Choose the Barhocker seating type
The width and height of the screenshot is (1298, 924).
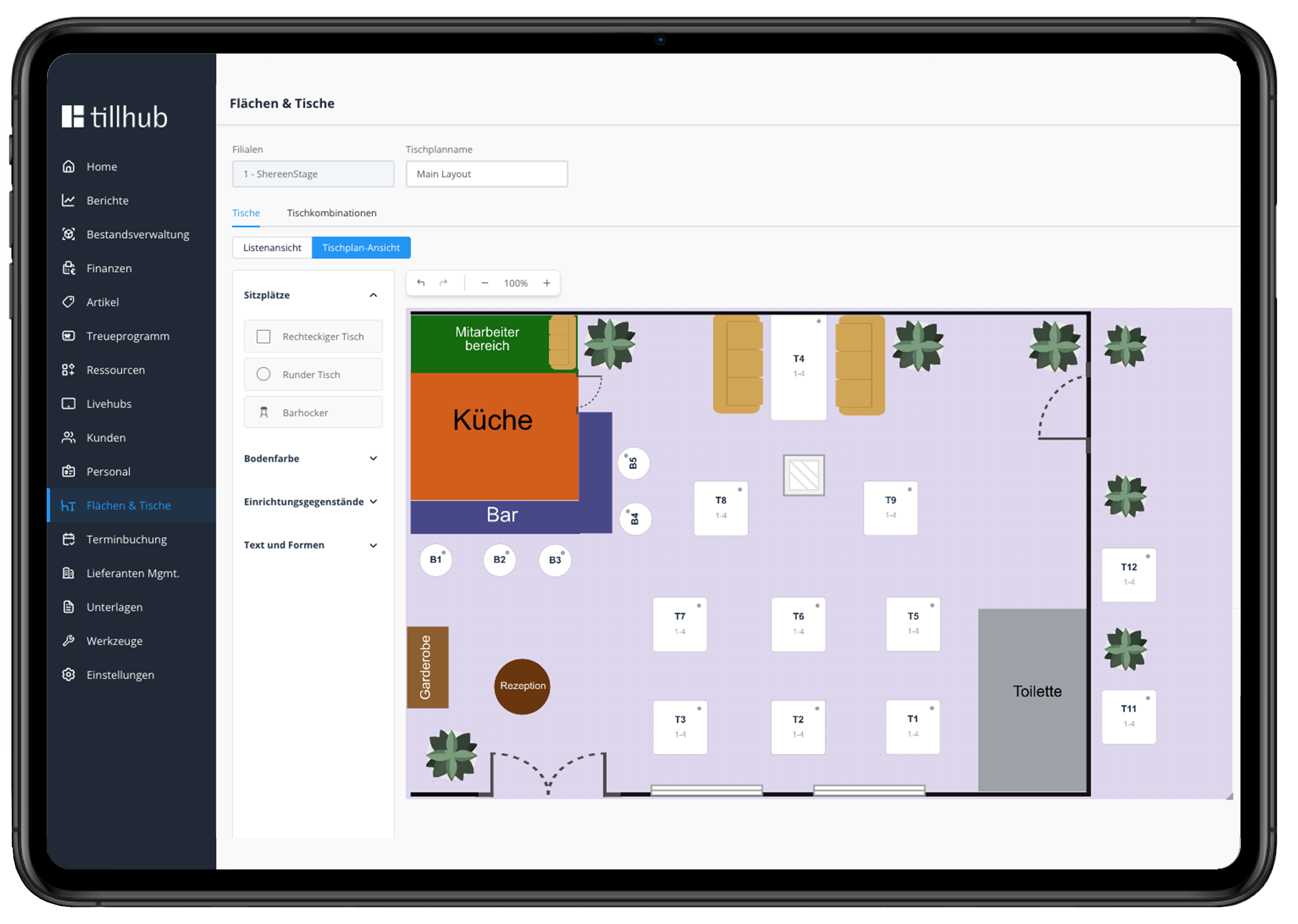313,412
